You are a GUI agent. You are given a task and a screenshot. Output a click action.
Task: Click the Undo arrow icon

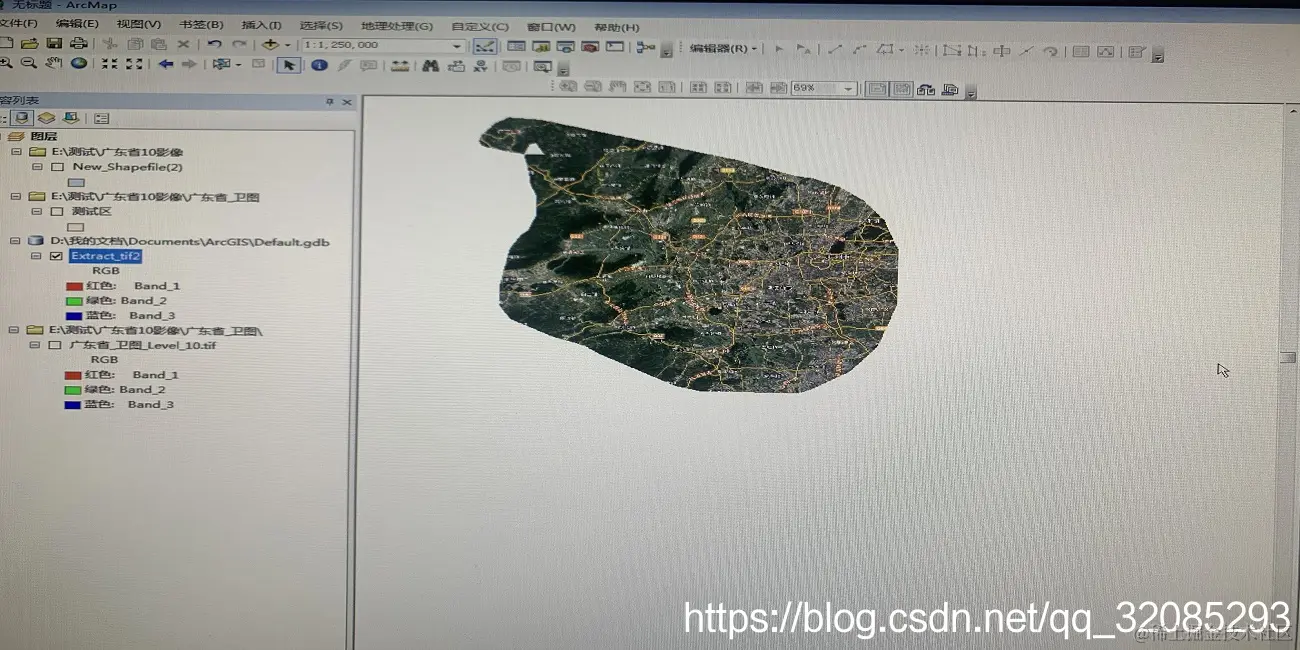[x=214, y=44]
